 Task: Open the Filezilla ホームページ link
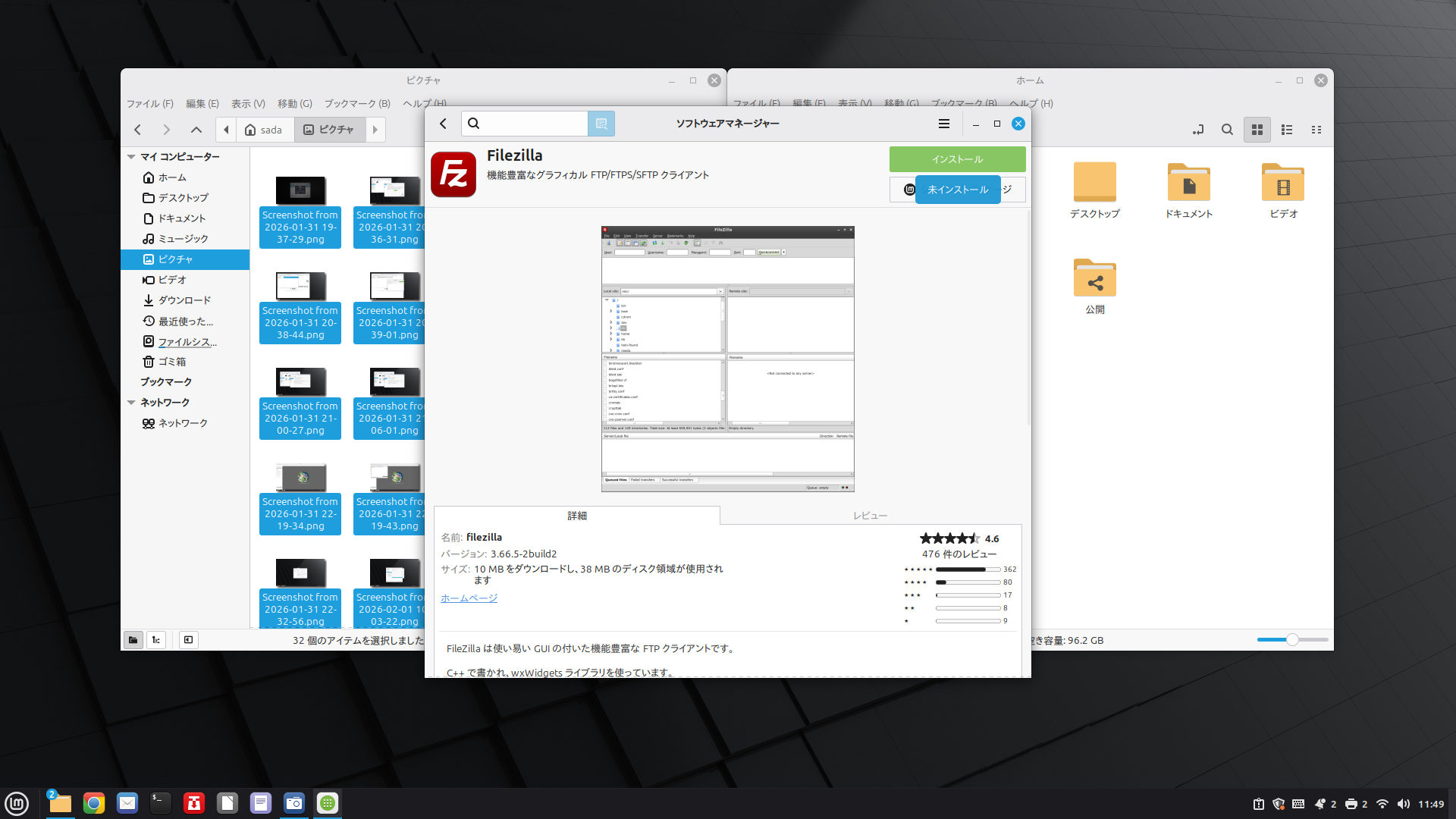click(x=469, y=598)
